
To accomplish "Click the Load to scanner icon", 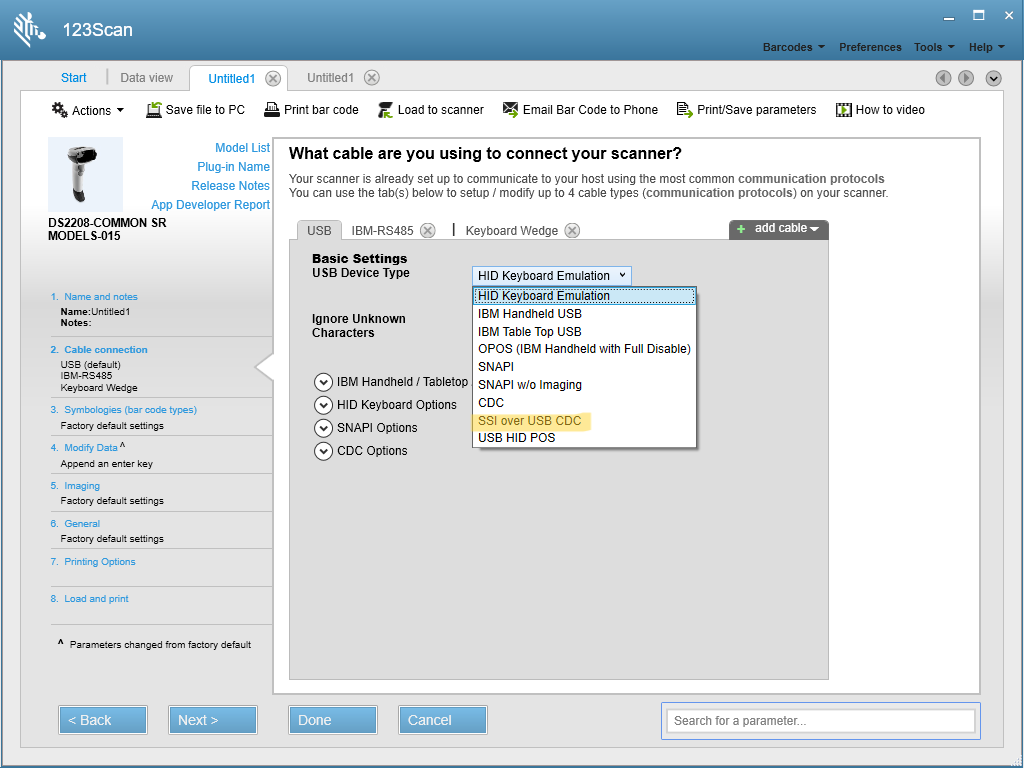I will (x=386, y=110).
